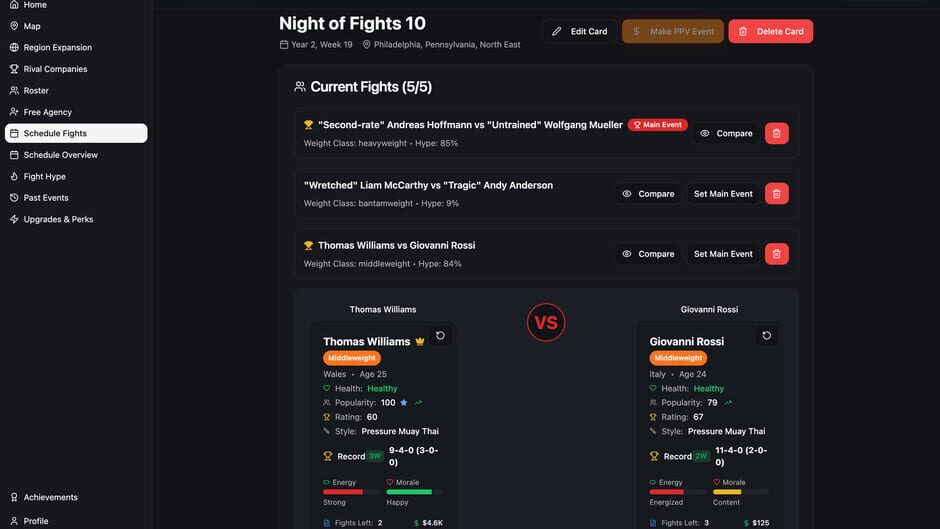Open Schedule Overview in sidebar
Screen dimensions: 940x529
point(60,155)
